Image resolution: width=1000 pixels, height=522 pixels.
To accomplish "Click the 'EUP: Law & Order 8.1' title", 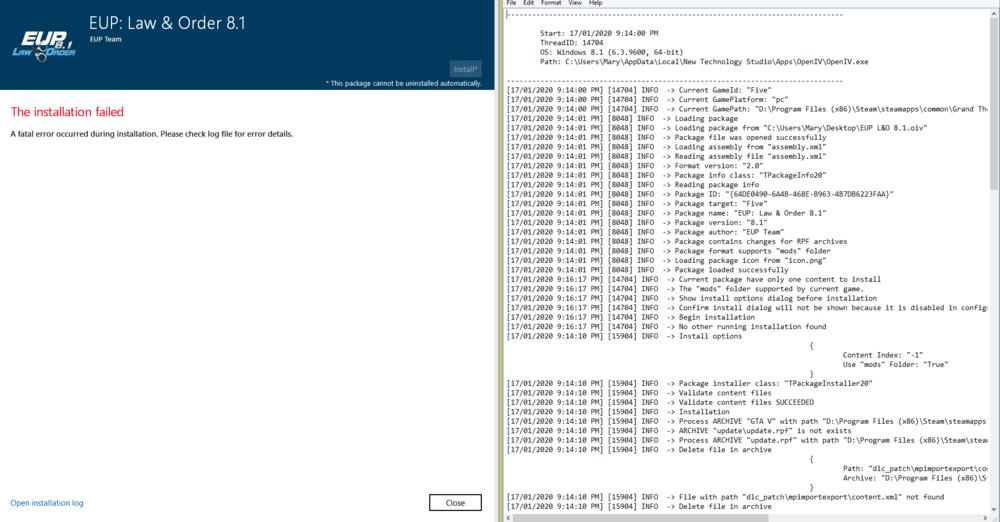I will coord(167,23).
